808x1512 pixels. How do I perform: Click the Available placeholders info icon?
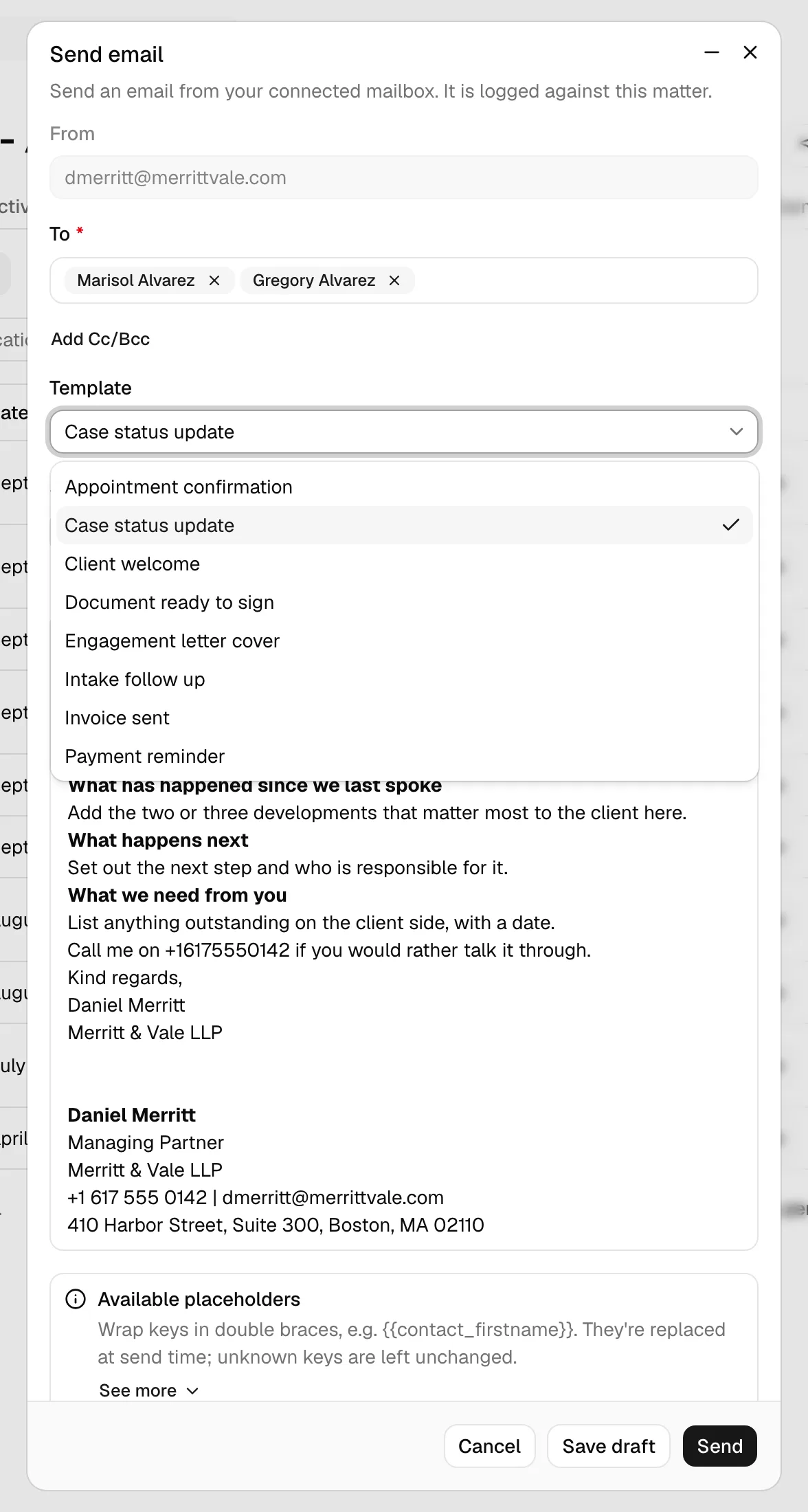pyautogui.click(x=76, y=1299)
